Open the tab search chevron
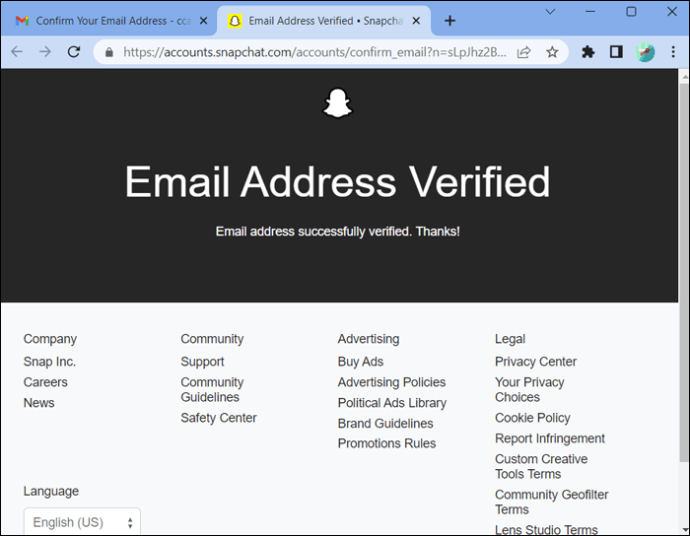This screenshot has height=536, width=690. click(550, 12)
